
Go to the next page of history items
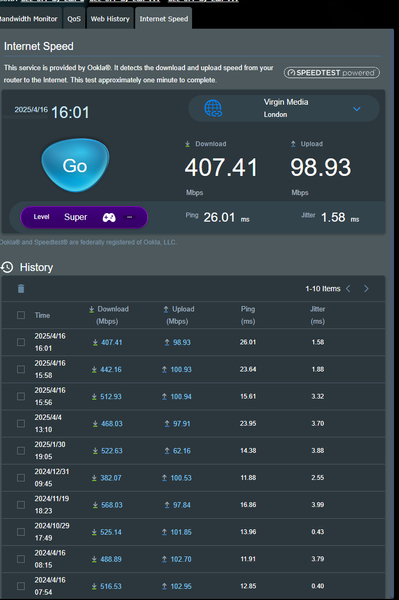(366, 289)
